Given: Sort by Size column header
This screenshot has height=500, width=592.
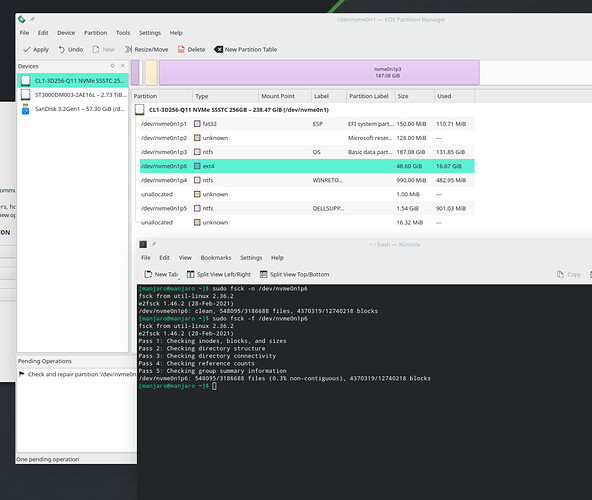Looking at the screenshot, I should (415, 96).
